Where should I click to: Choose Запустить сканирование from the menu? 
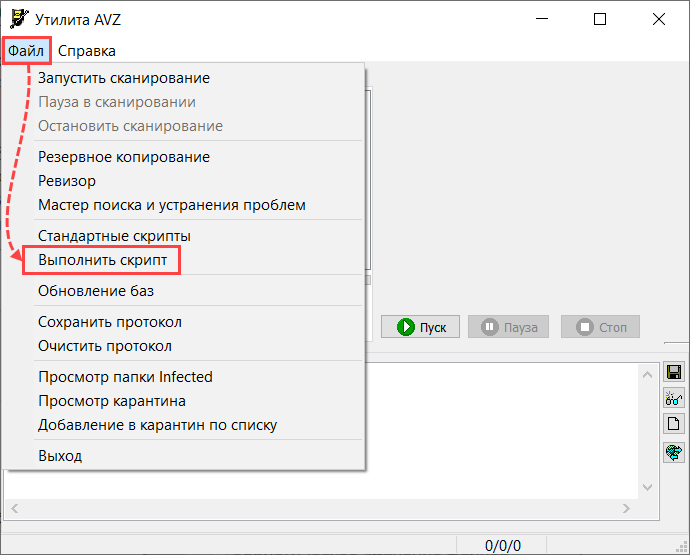(x=185, y=78)
